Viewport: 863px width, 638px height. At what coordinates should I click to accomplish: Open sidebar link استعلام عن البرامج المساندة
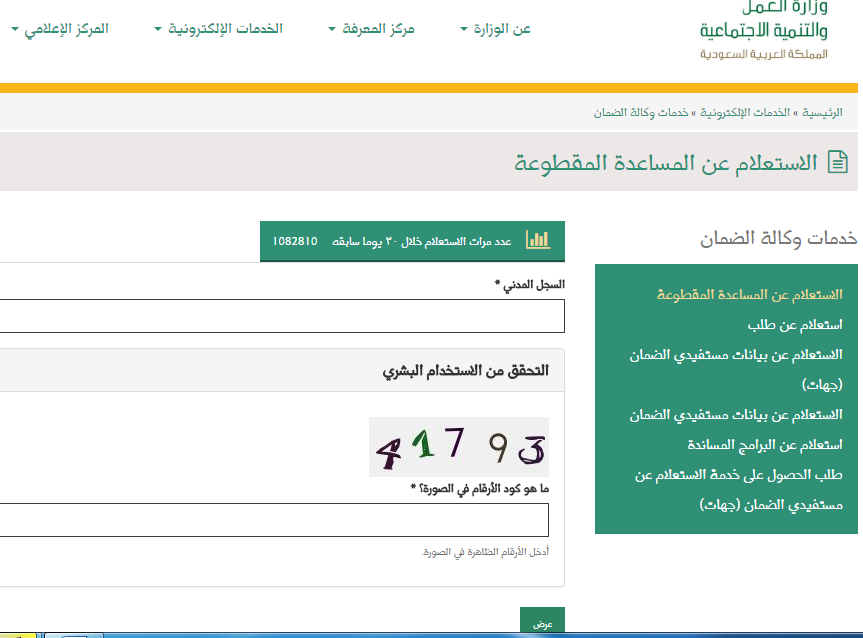click(x=765, y=445)
